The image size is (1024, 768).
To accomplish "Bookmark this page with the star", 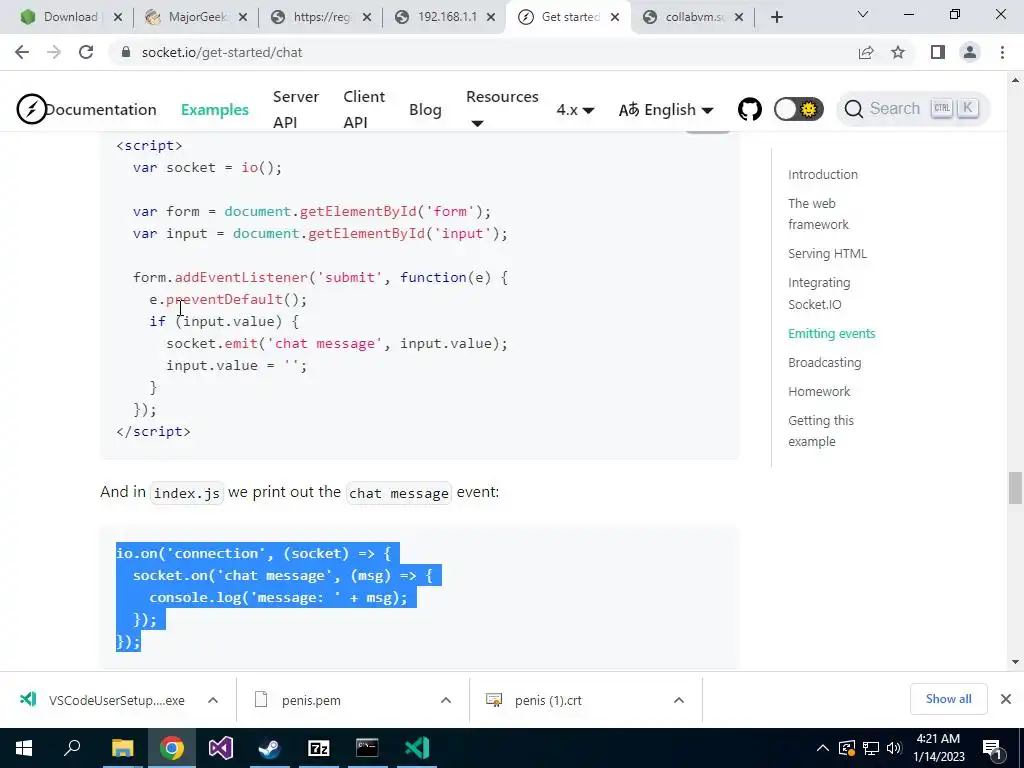I will click(x=898, y=52).
